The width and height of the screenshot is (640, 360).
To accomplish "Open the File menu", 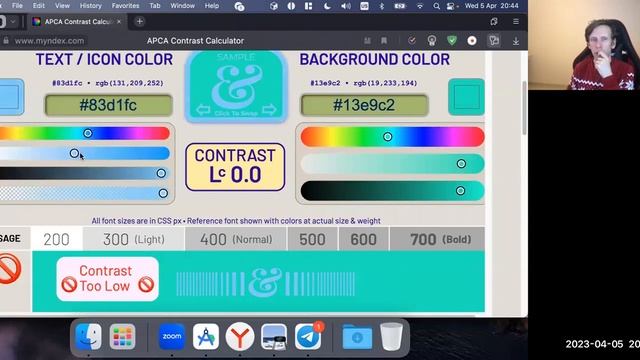I will tap(17, 6).
